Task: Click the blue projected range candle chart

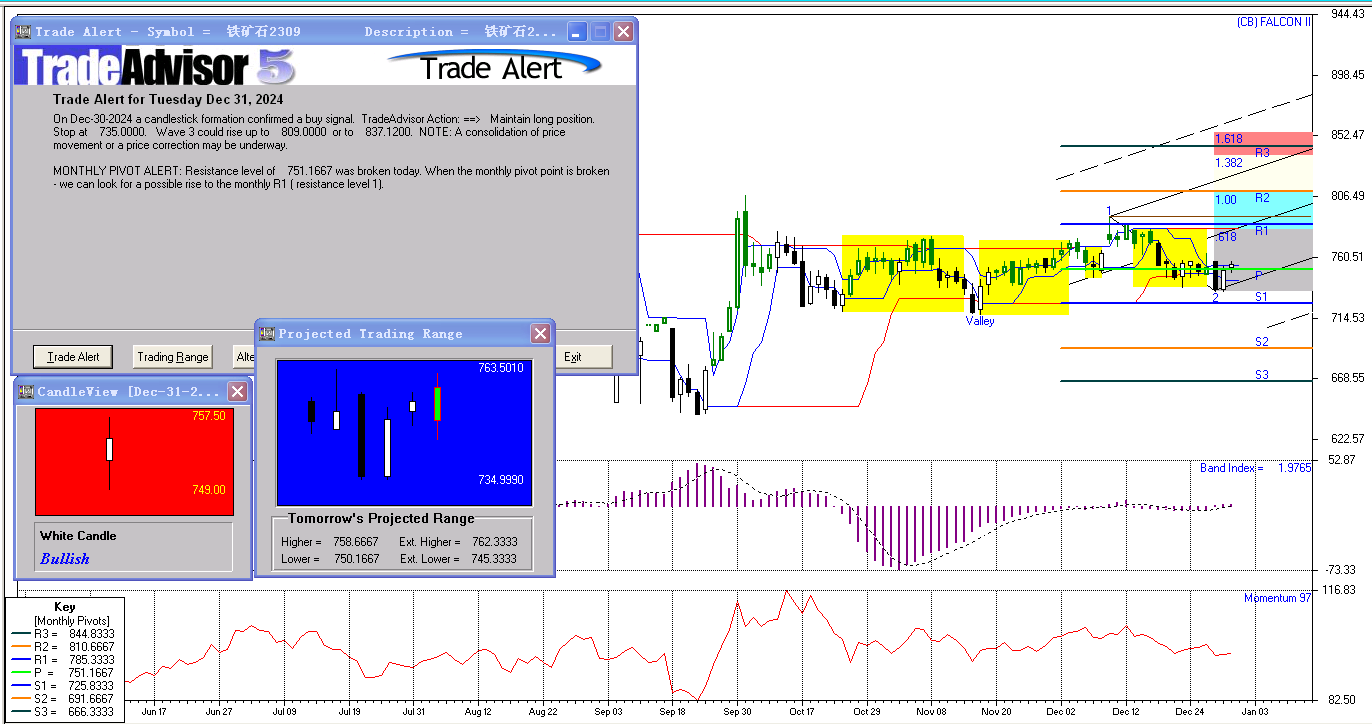Action: pos(404,433)
